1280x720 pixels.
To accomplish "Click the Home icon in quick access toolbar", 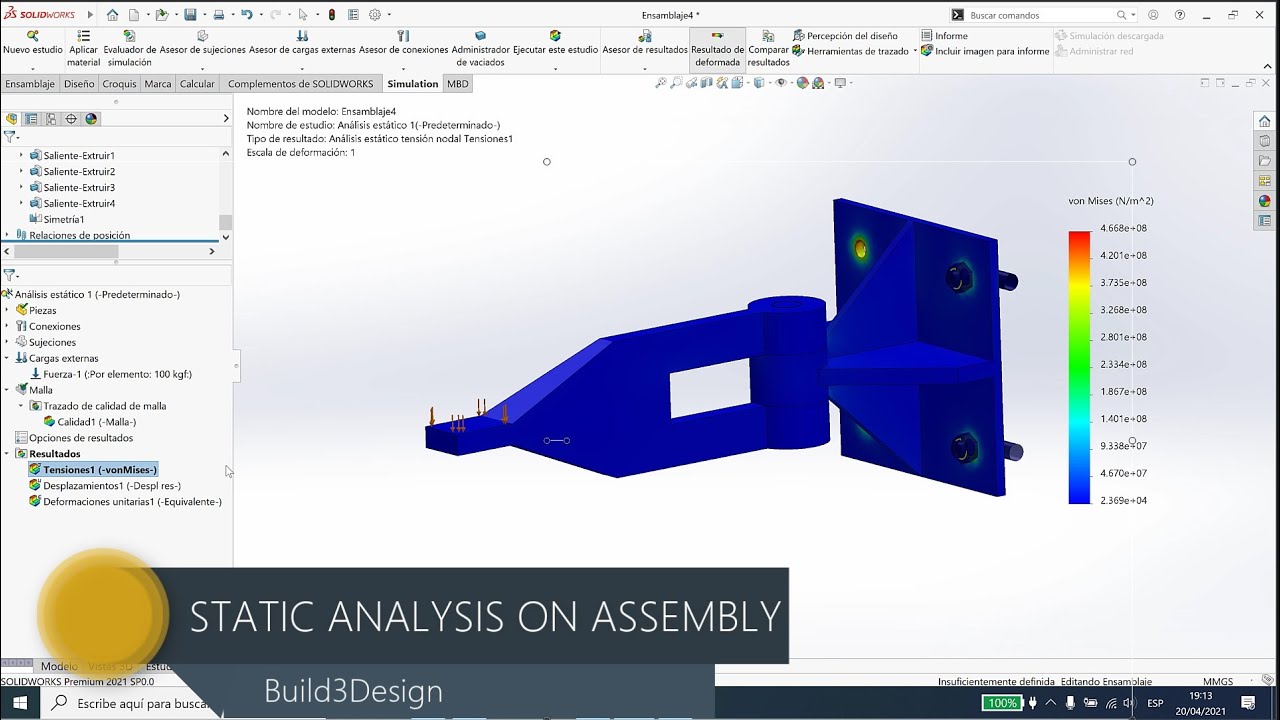I will pos(112,15).
